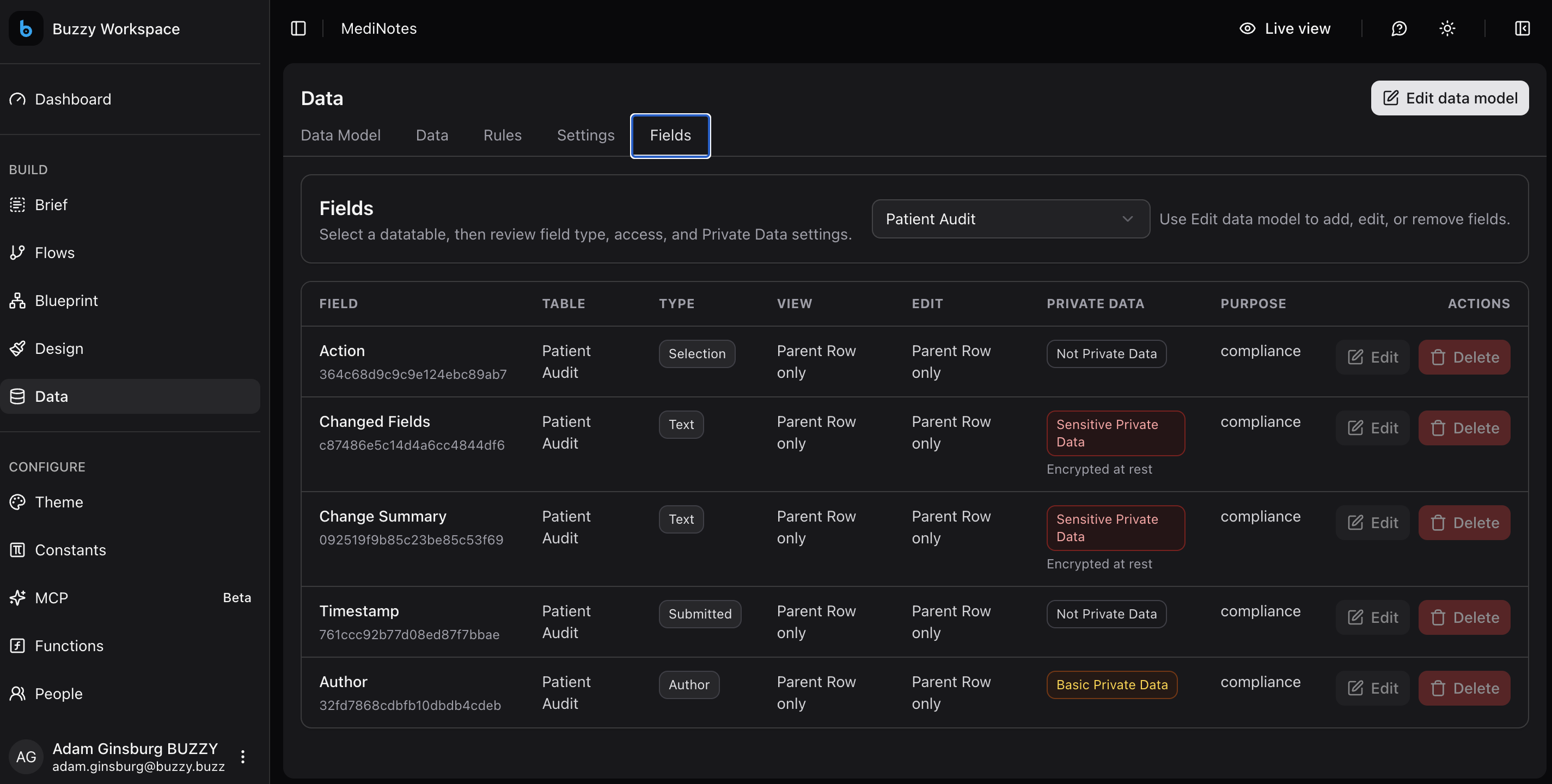Click the Basic Private Data badge

pos(1111,685)
